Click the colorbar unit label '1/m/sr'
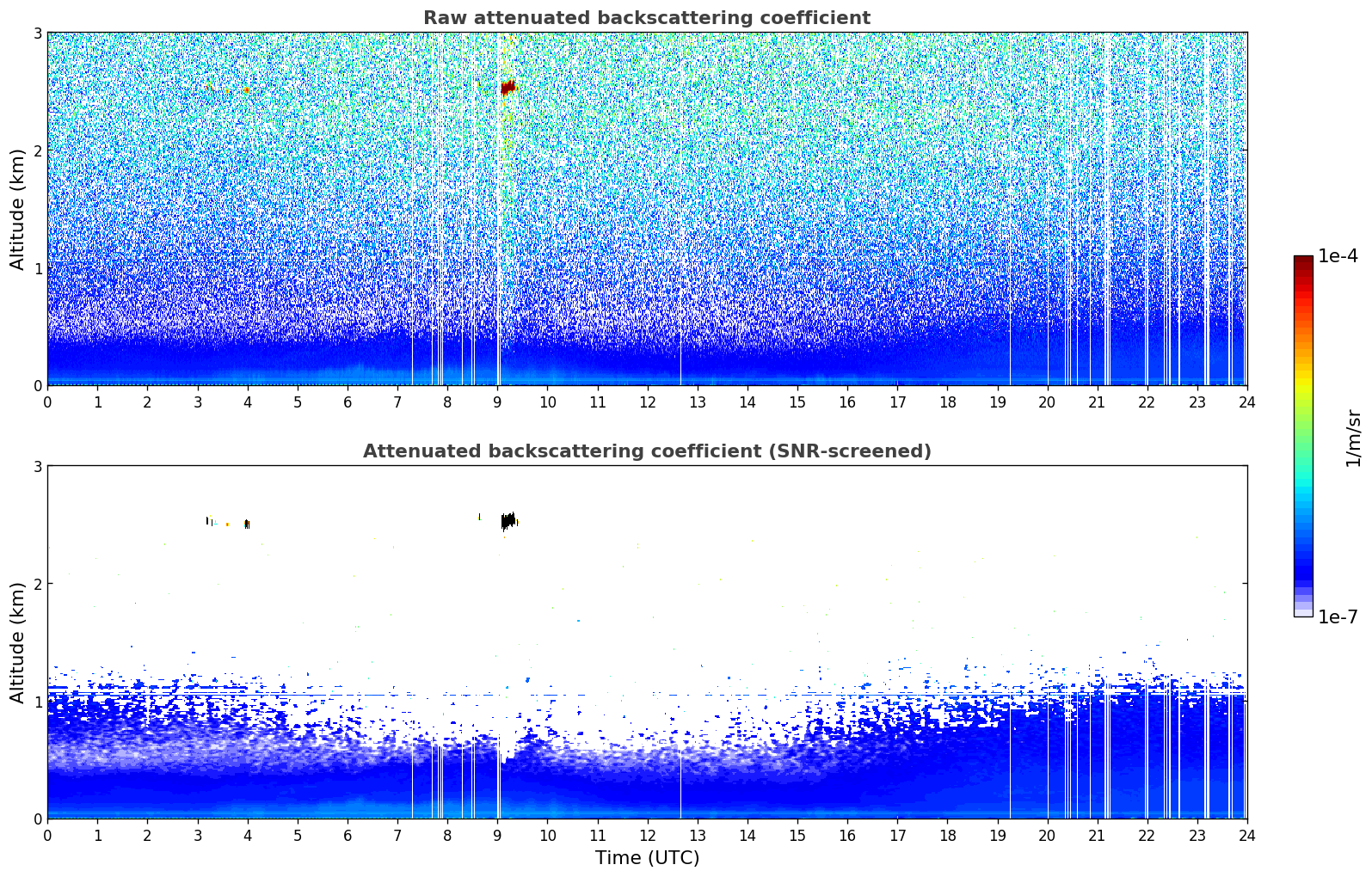1372x877 pixels. (x=1353, y=437)
